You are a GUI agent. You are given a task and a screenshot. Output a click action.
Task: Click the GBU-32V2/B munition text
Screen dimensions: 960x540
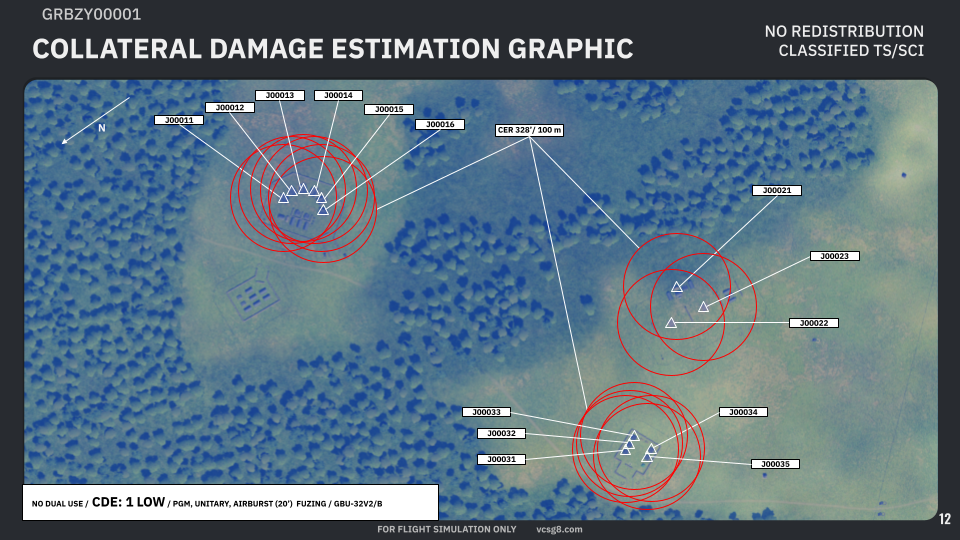(x=358, y=504)
